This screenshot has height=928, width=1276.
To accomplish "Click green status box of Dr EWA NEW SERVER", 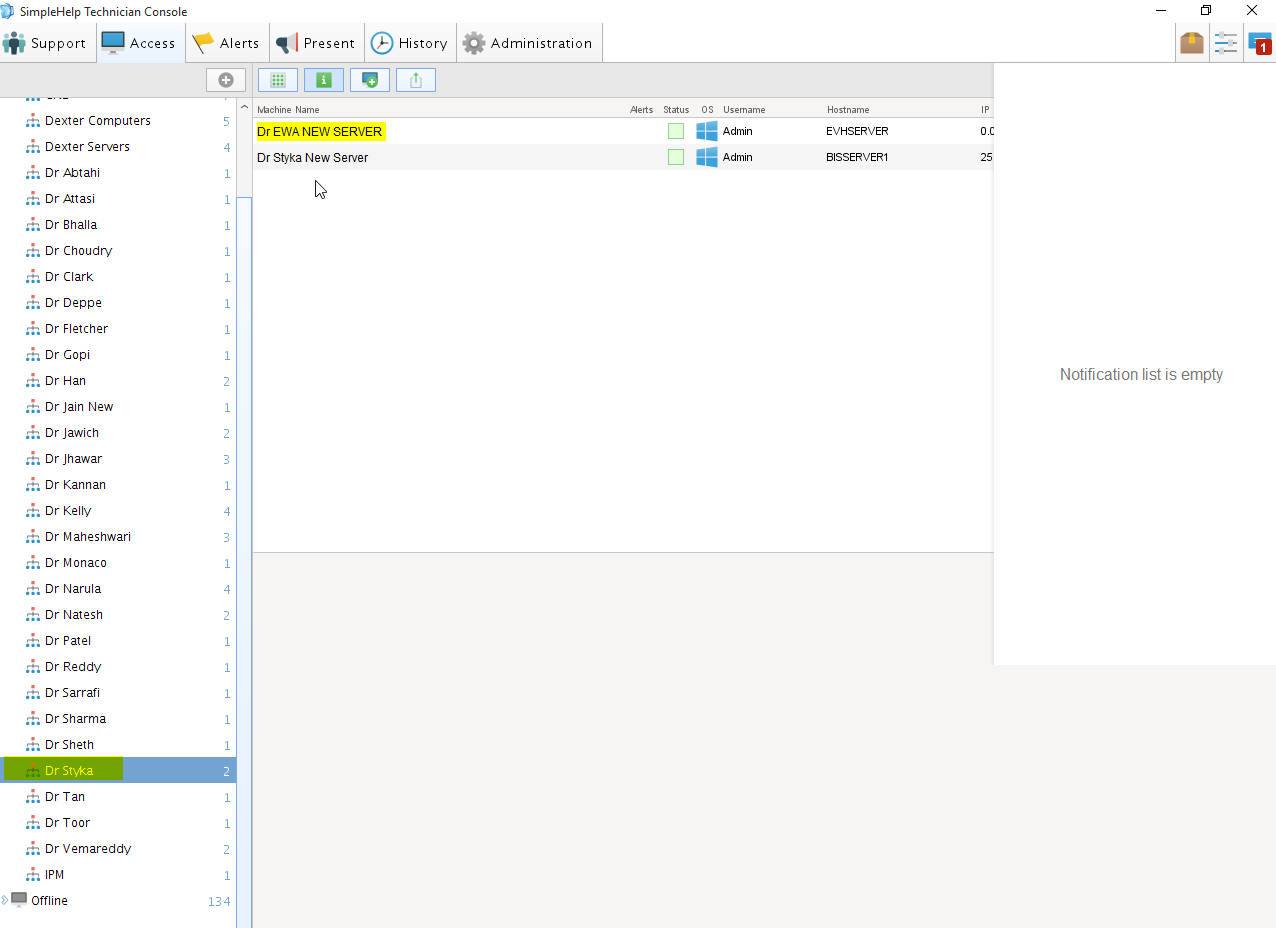I will pos(676,131).
